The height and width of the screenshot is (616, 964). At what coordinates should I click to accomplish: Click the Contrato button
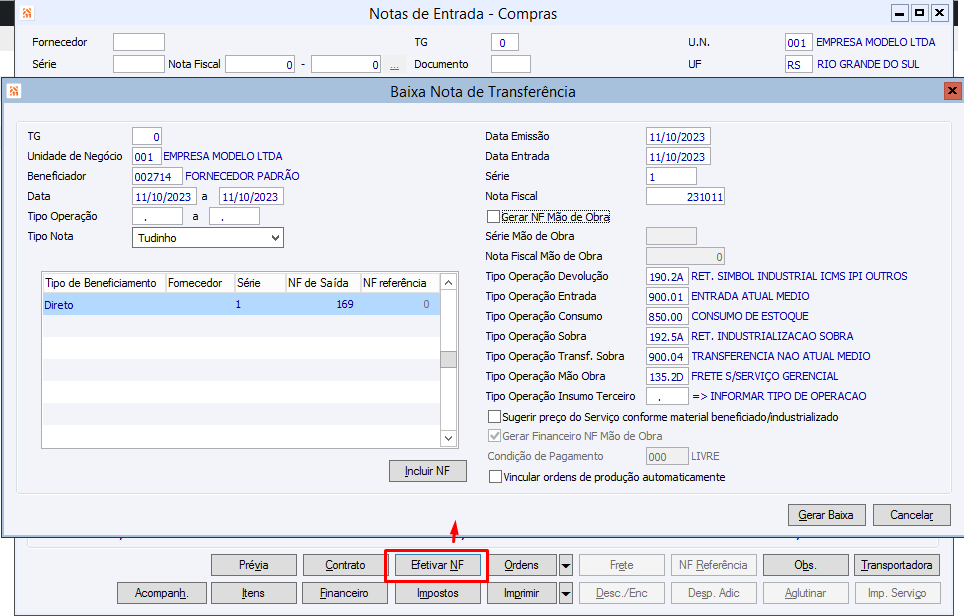[346, 565]
